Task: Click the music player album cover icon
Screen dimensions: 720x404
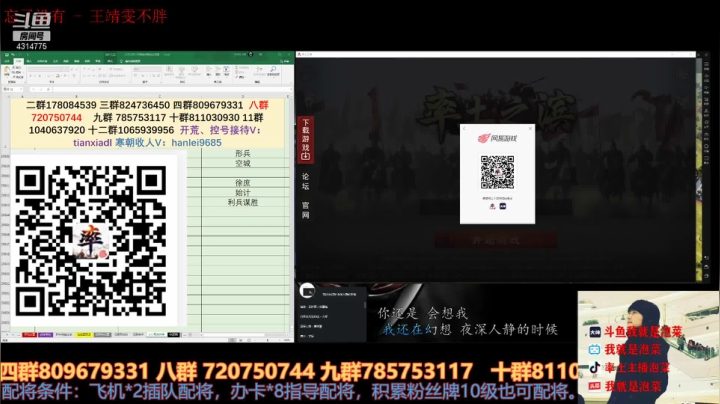Action: [307, 291]
